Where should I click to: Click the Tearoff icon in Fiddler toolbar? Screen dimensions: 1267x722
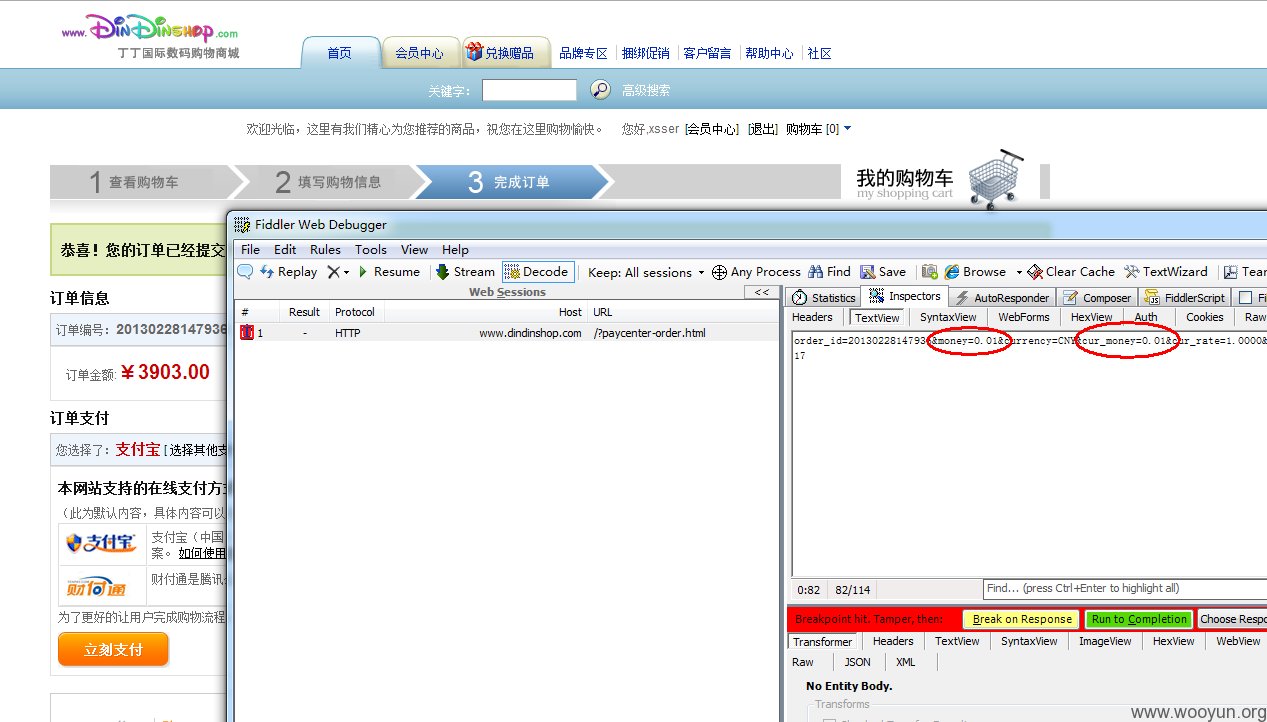click(1231, 272)
